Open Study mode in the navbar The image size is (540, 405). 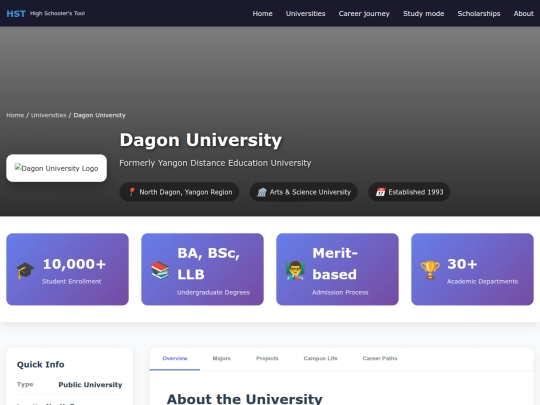(x=424, y=13)
